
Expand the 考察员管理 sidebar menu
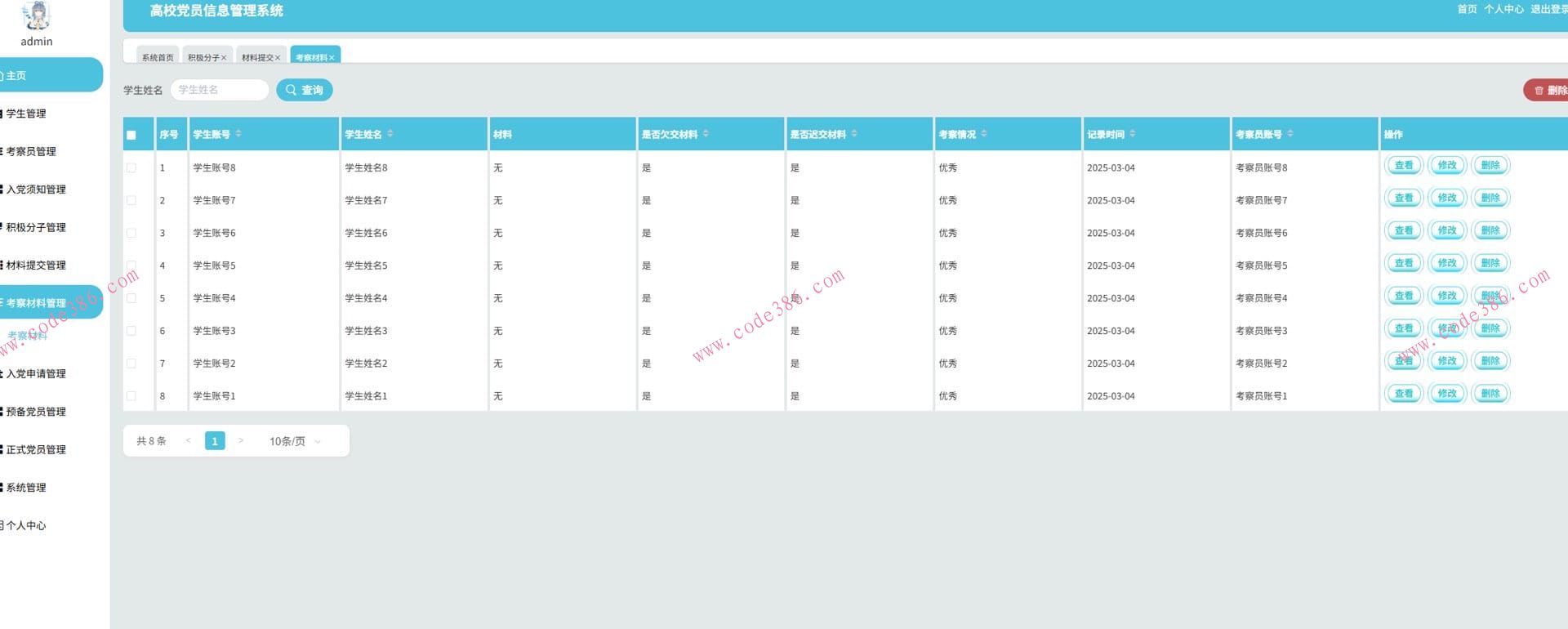(51, 151)
